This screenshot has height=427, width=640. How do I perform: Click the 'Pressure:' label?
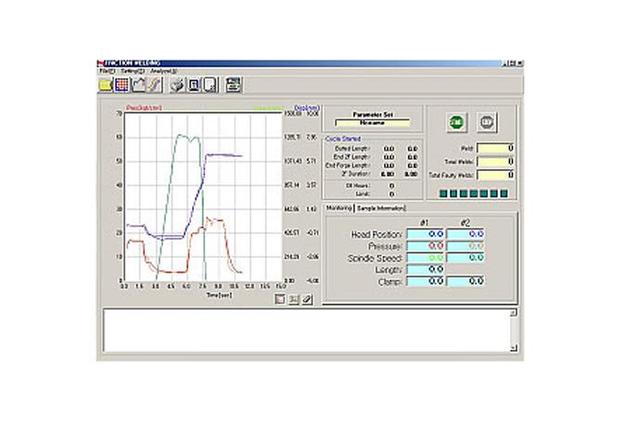385,247
